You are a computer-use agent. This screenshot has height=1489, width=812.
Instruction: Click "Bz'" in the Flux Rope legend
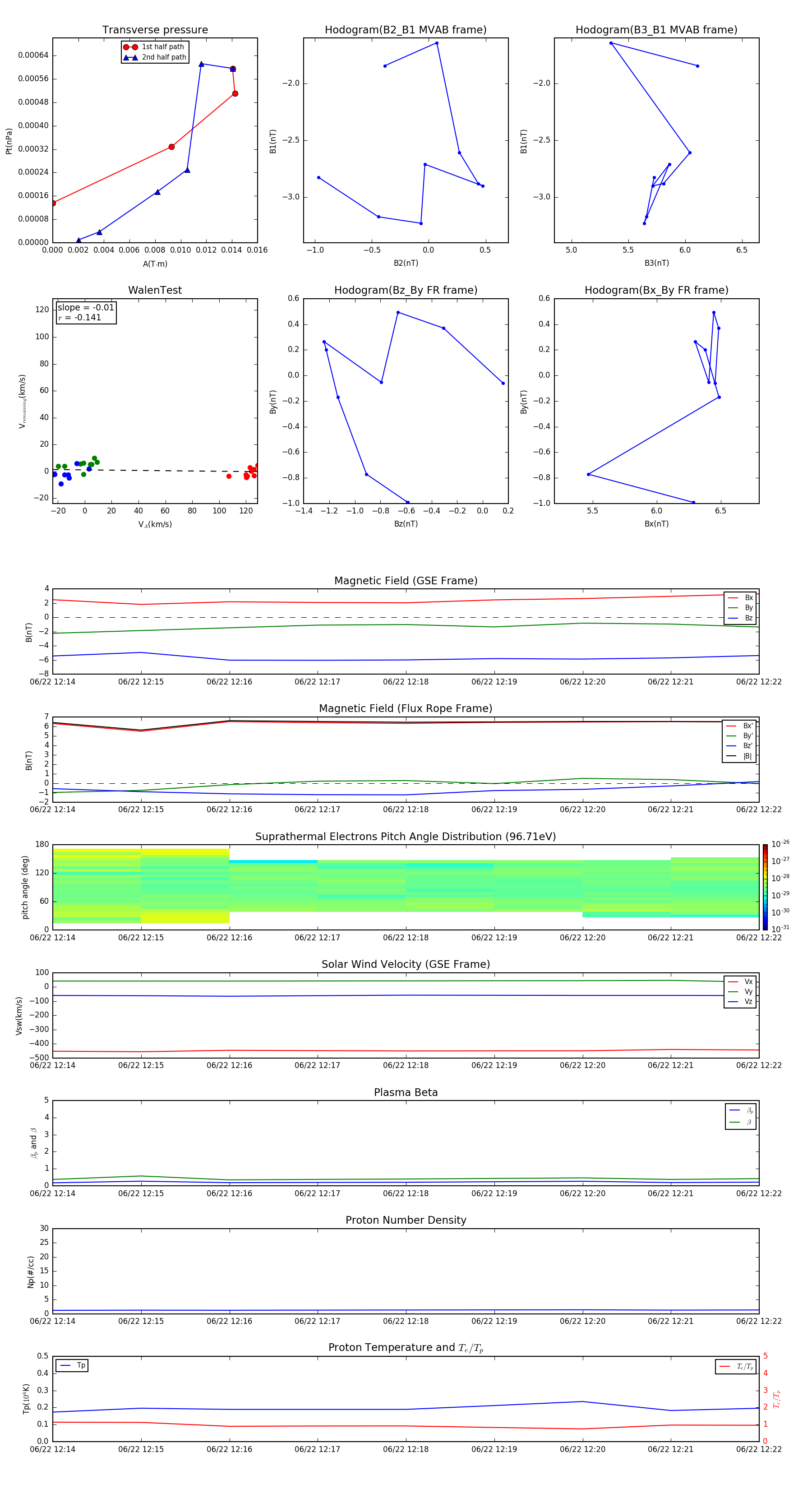[x=739, y=746]
